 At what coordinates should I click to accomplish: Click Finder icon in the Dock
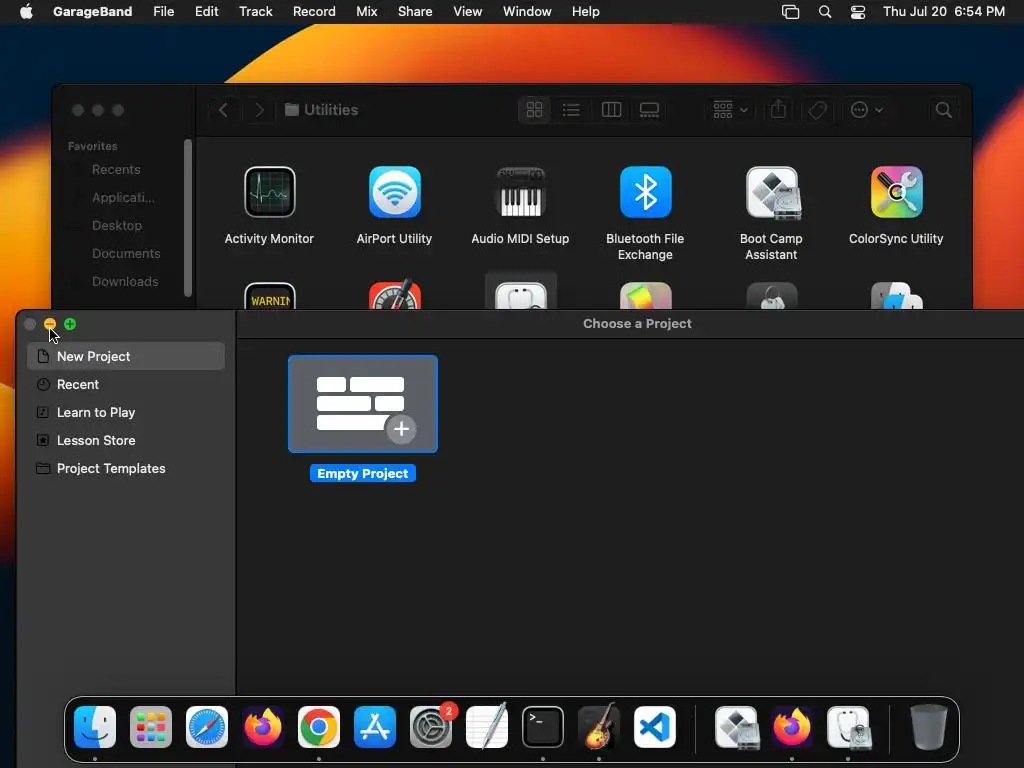coord(95,727)
